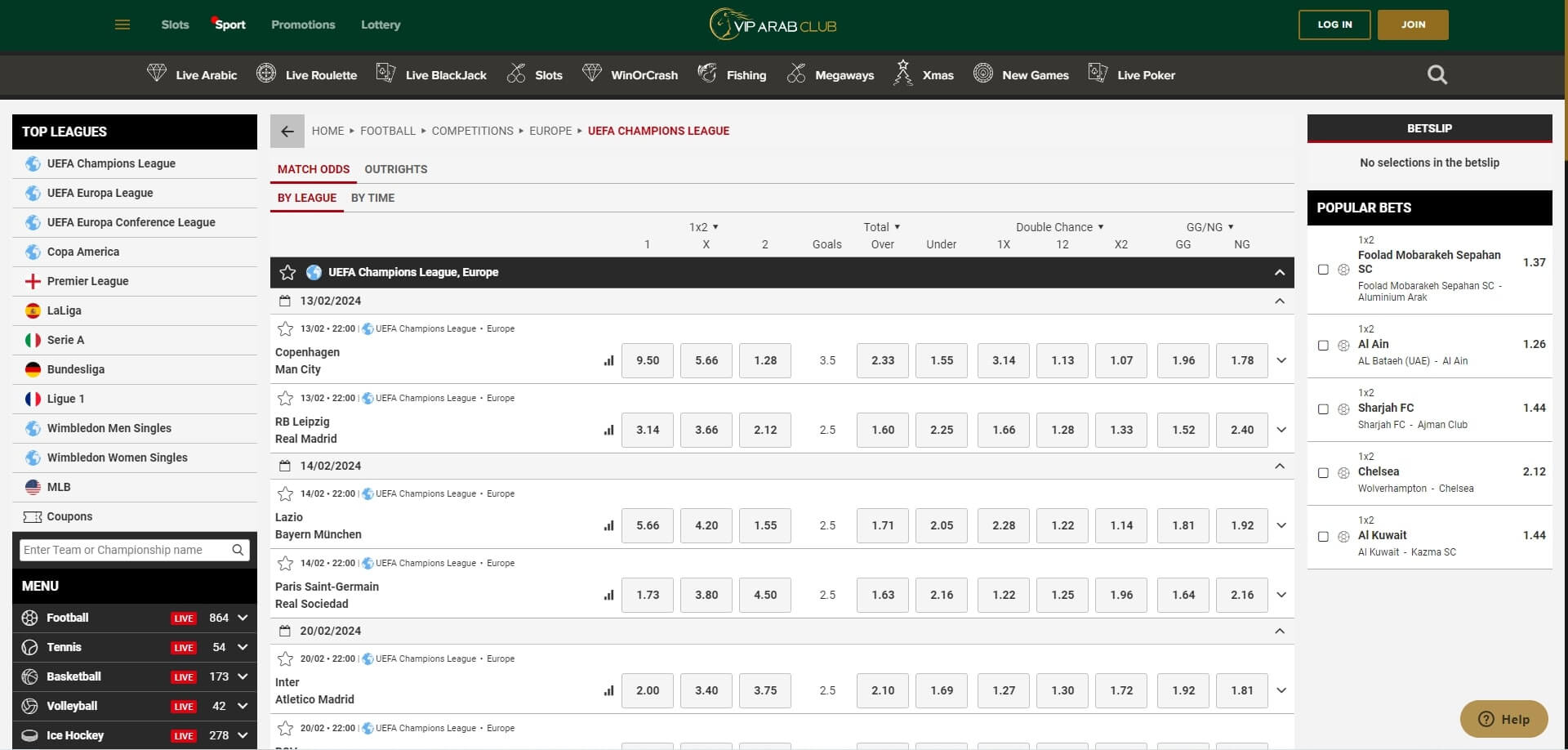Expand the Football sports menu

tap(243, 618)
